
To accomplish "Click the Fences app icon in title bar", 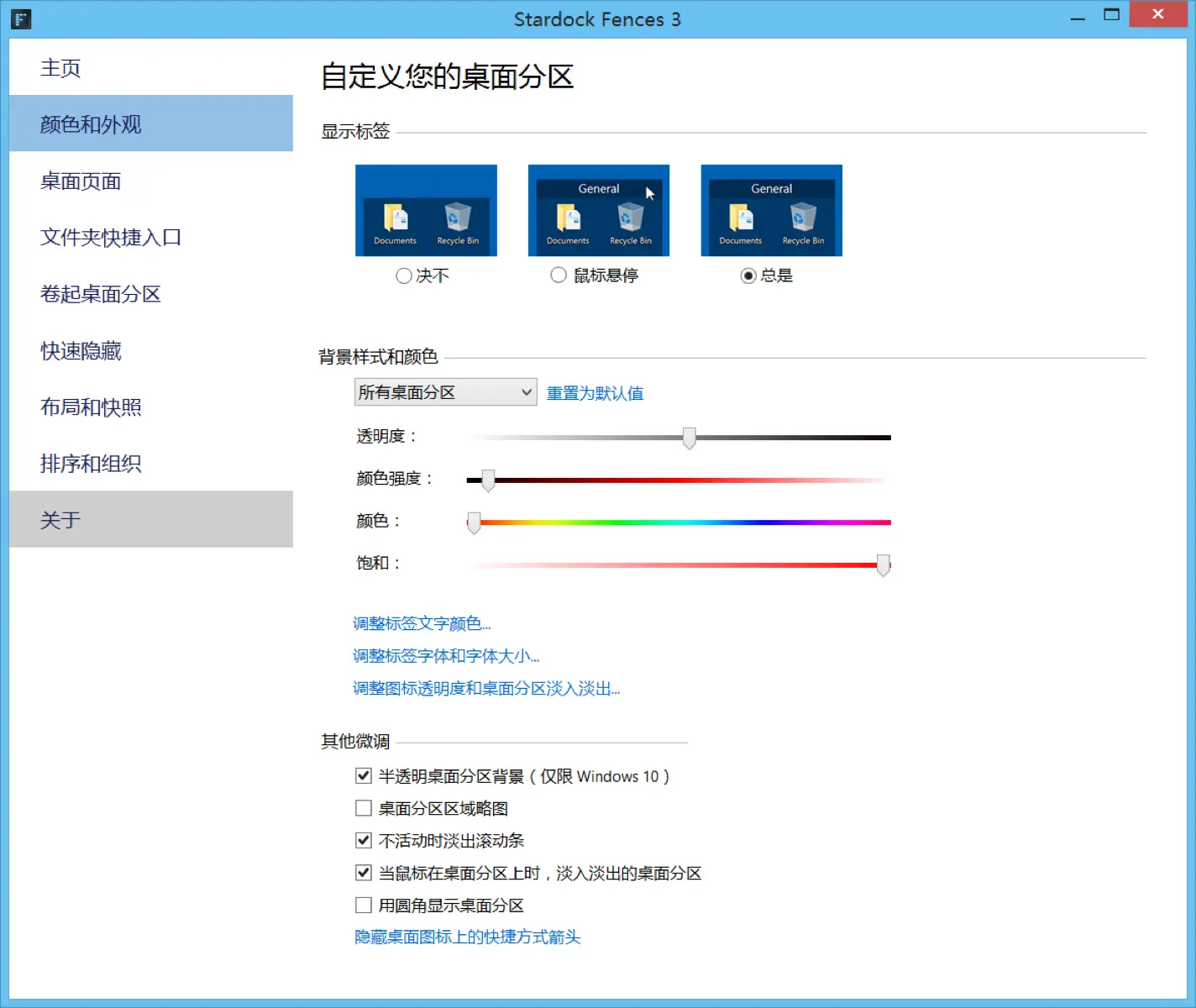I will point(21,18).
